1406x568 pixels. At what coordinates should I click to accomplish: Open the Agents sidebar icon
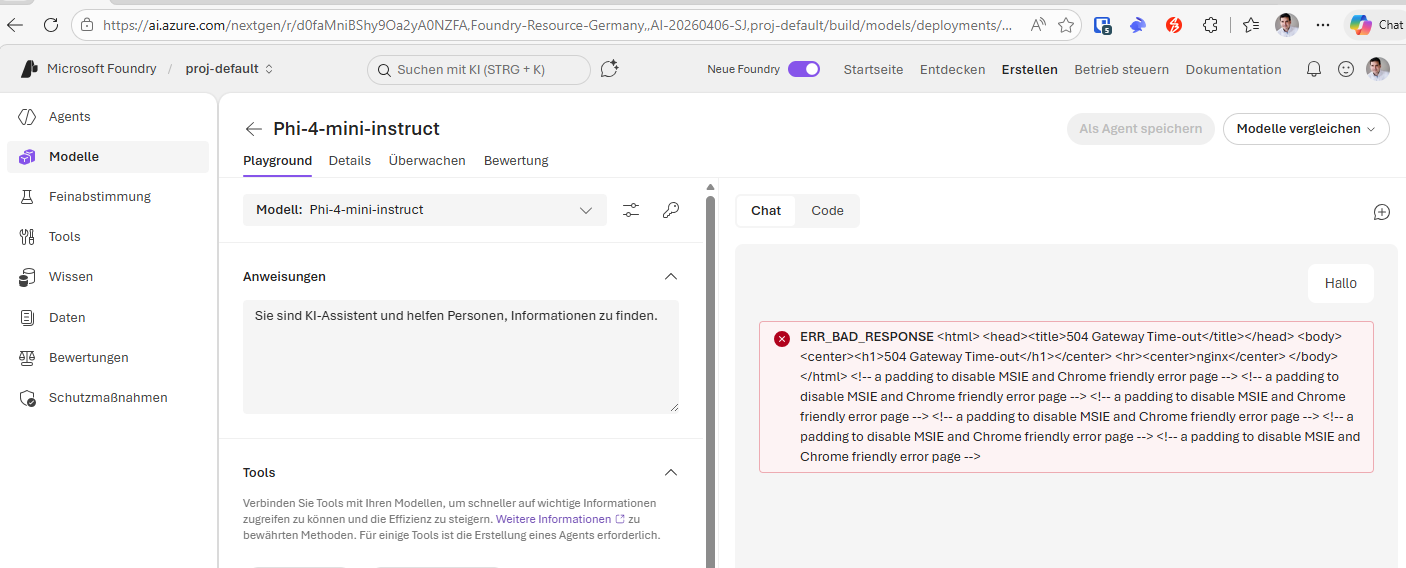pos(27,117)
